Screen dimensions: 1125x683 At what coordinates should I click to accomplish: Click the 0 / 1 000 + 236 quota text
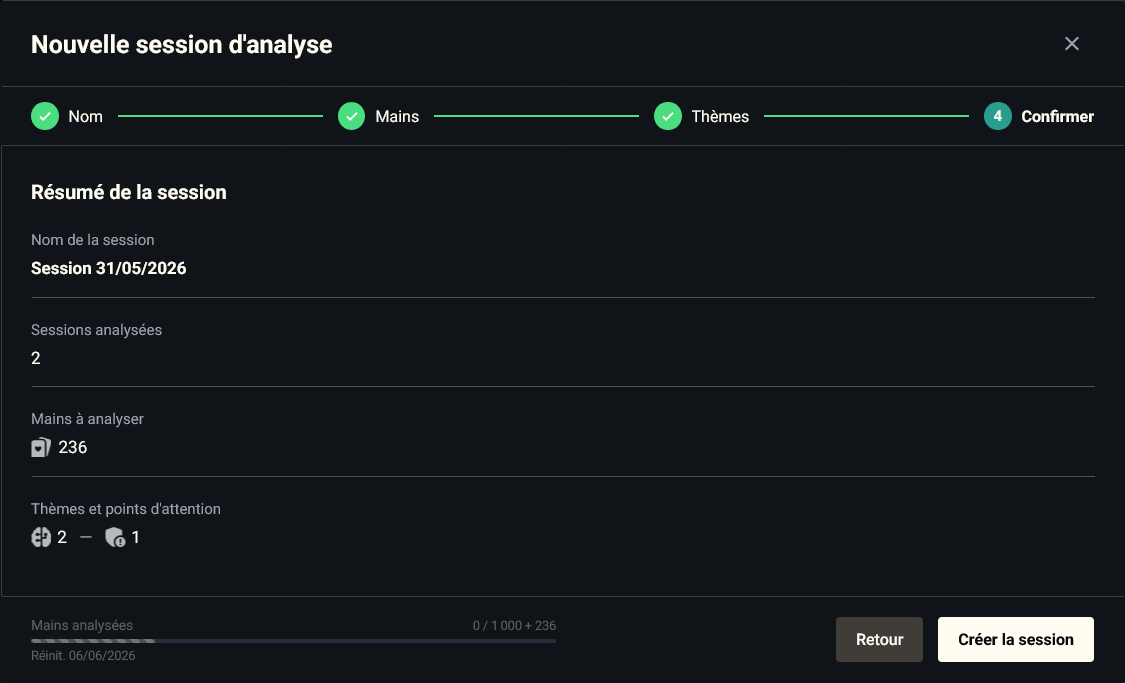(514, 626)
